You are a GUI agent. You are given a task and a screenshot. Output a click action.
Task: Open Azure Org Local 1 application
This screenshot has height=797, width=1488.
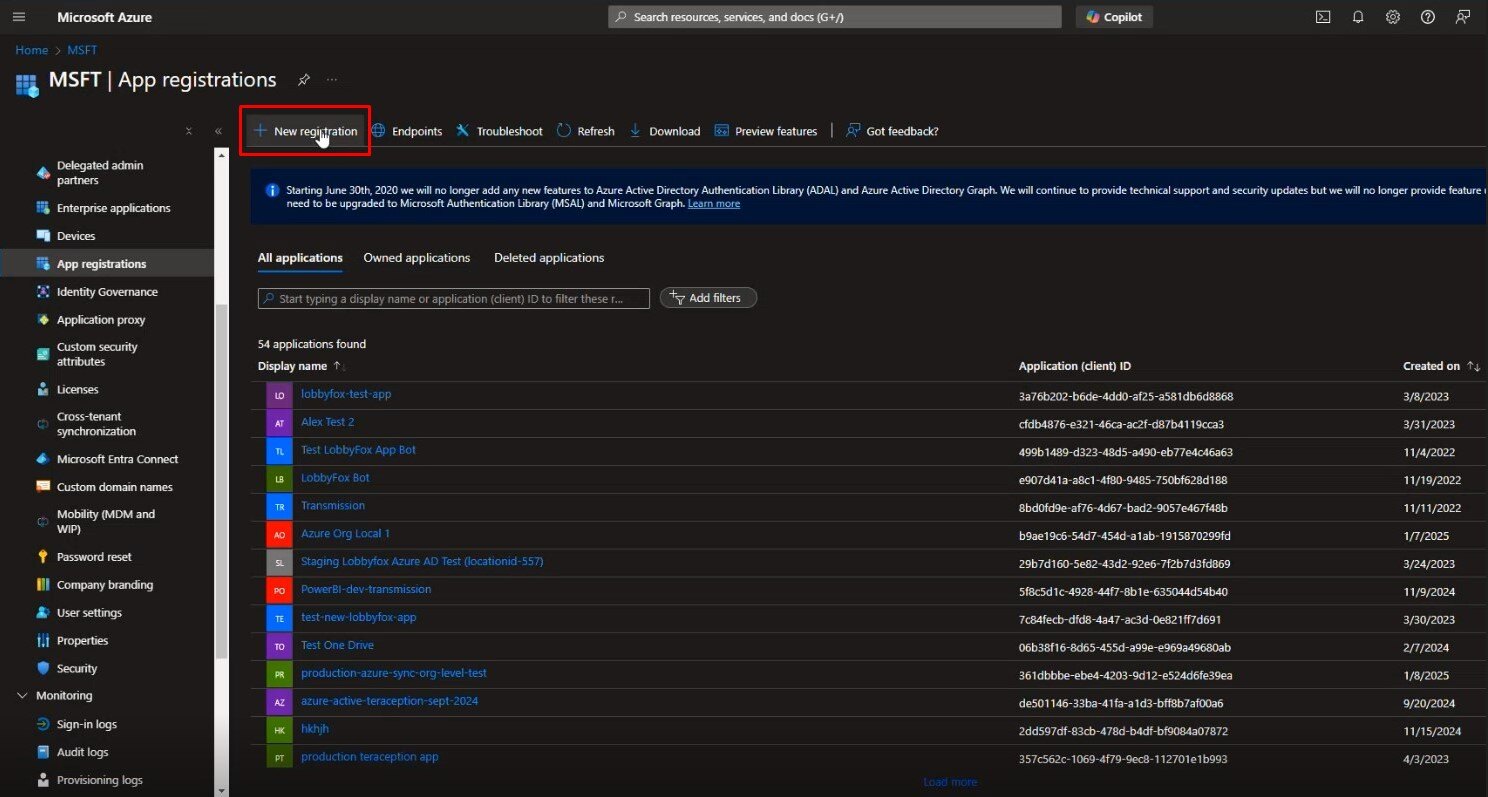click(346, 534)
